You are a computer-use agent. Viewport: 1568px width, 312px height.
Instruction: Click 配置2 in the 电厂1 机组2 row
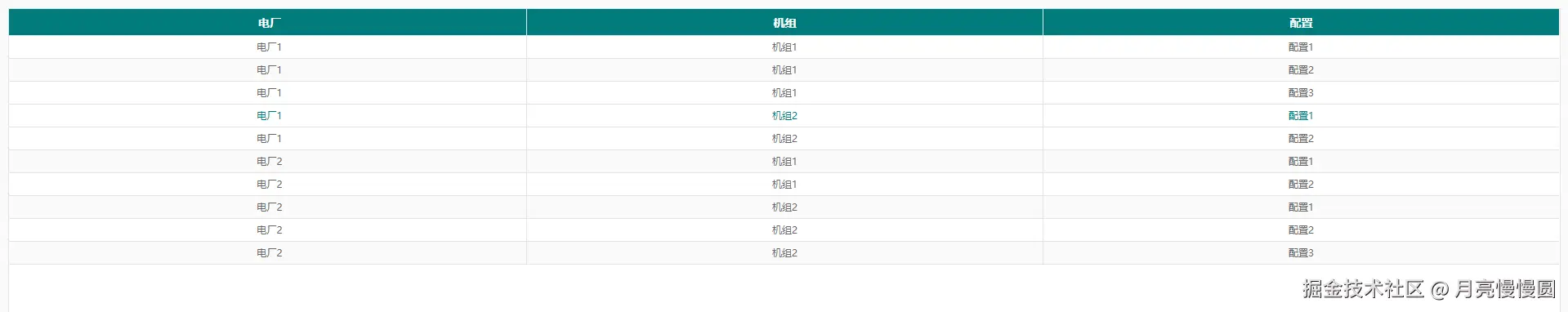(1301, 139)
